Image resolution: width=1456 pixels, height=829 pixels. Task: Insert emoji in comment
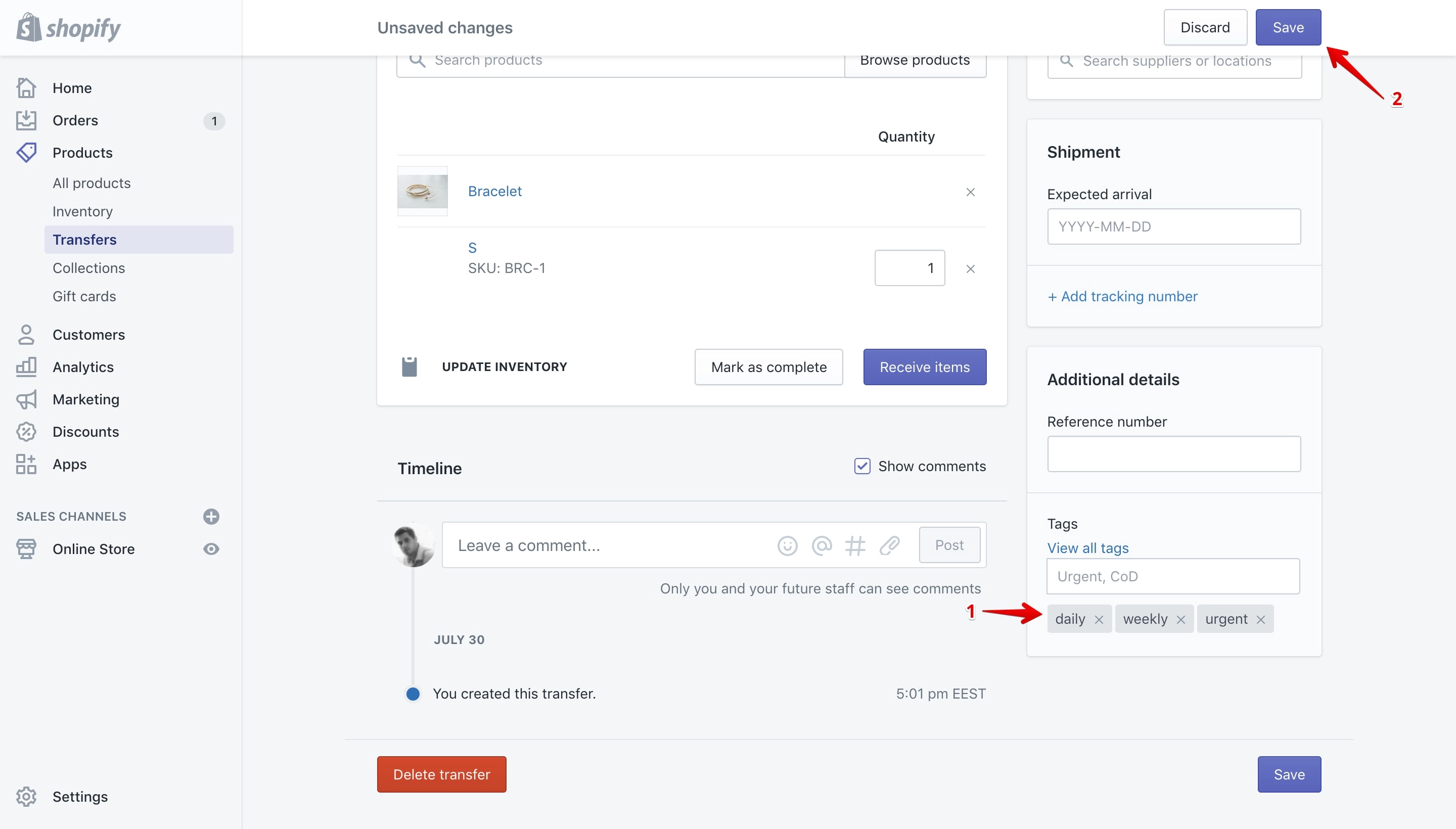787,545
